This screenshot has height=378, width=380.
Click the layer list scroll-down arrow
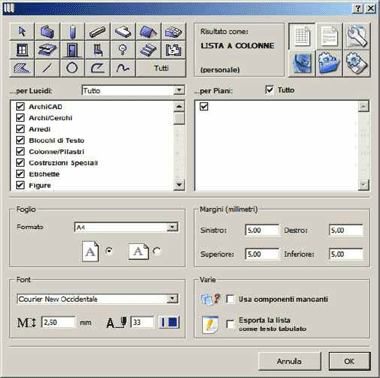point(179,184)
